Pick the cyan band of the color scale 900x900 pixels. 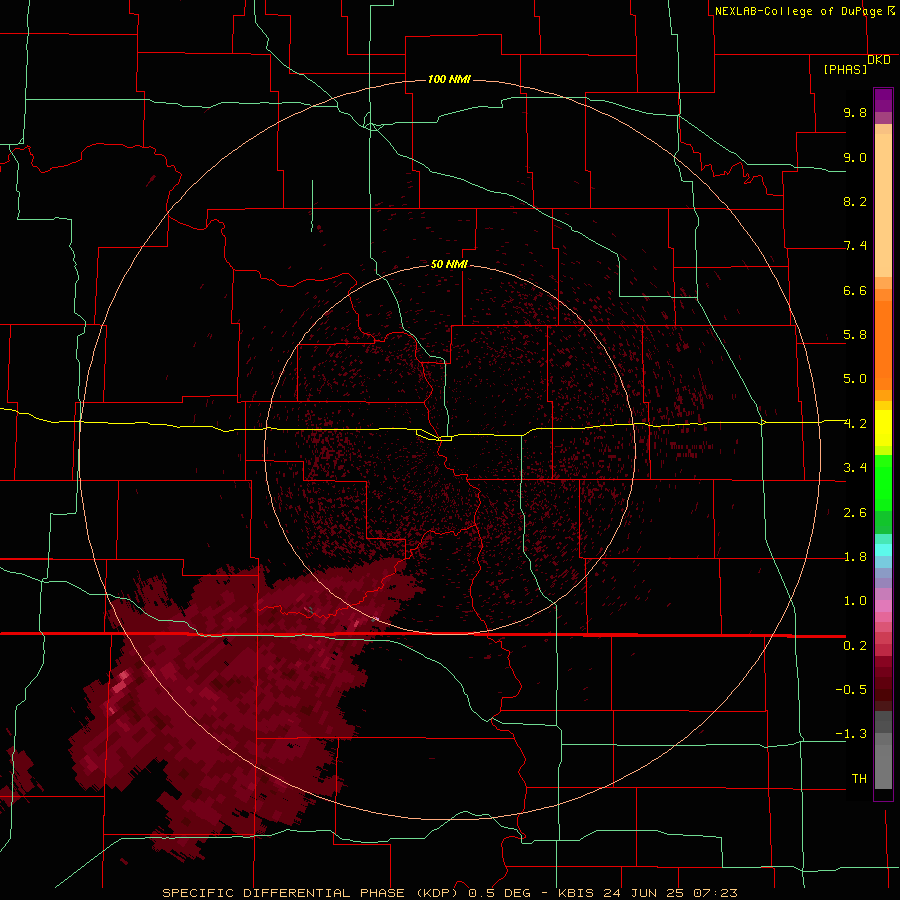(883, 550)
